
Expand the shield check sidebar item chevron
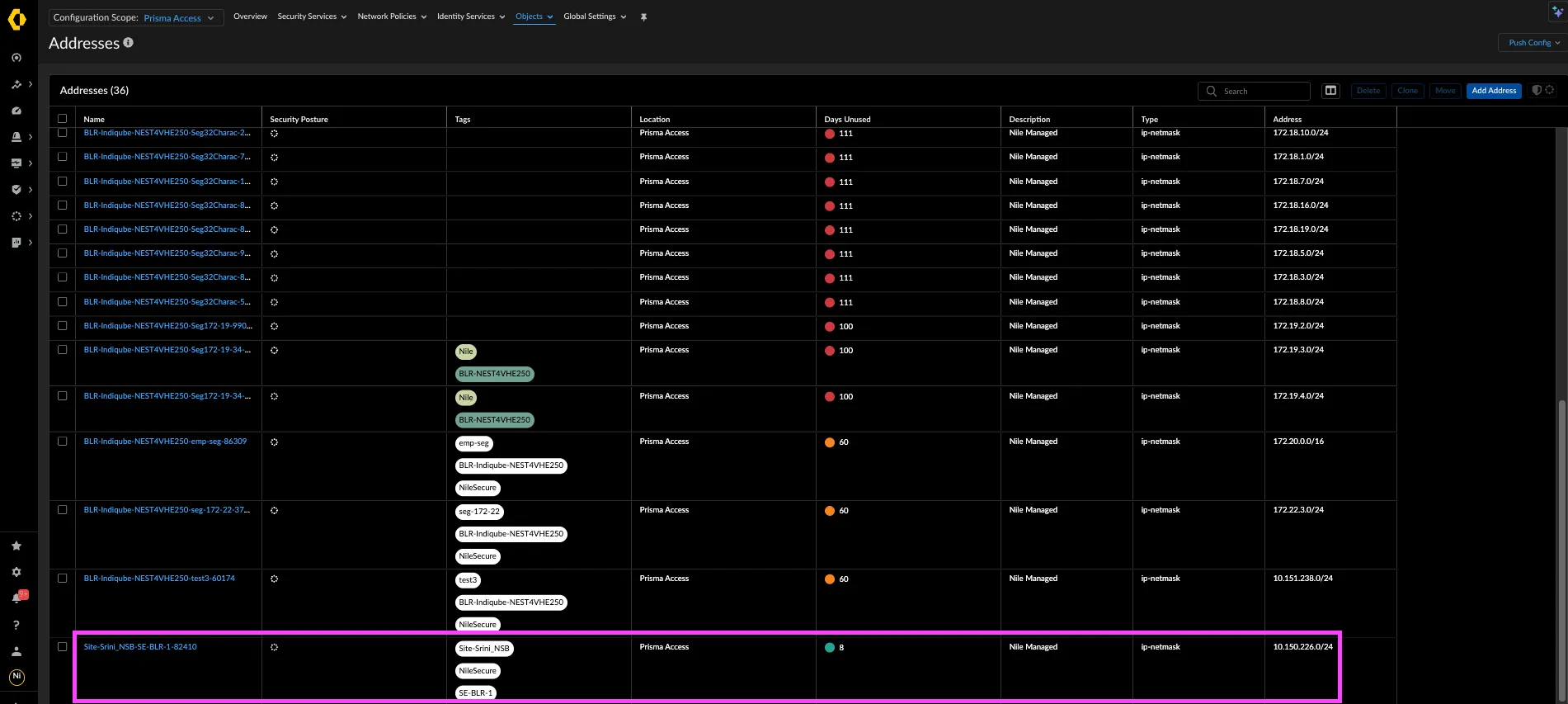[x=31, y=190]
